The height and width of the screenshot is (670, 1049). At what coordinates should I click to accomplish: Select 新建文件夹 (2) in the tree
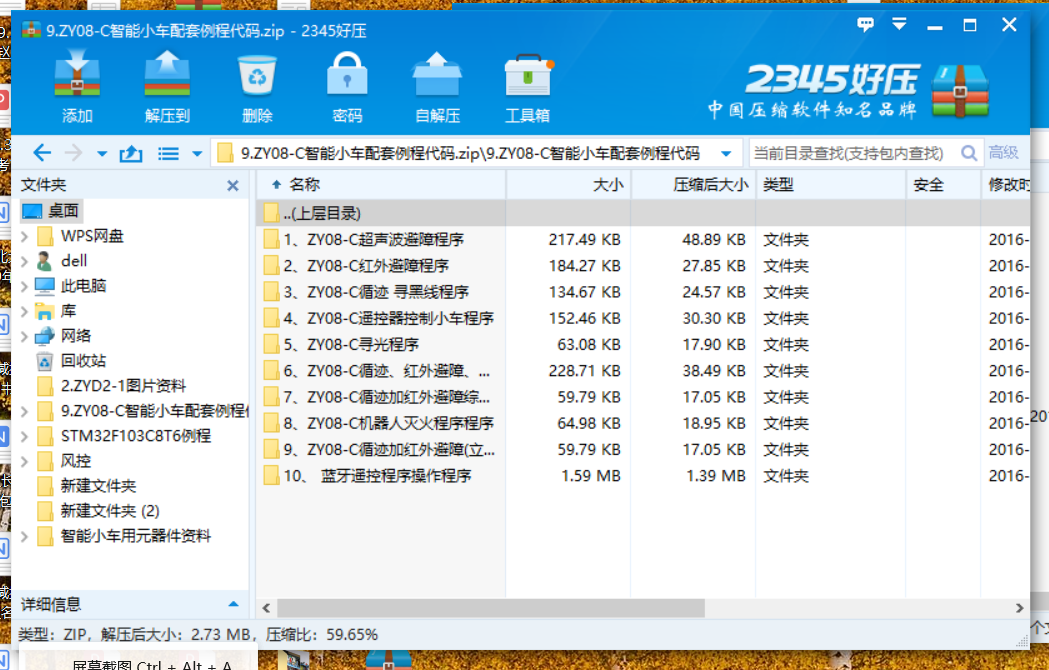click(x=110, y=511)
